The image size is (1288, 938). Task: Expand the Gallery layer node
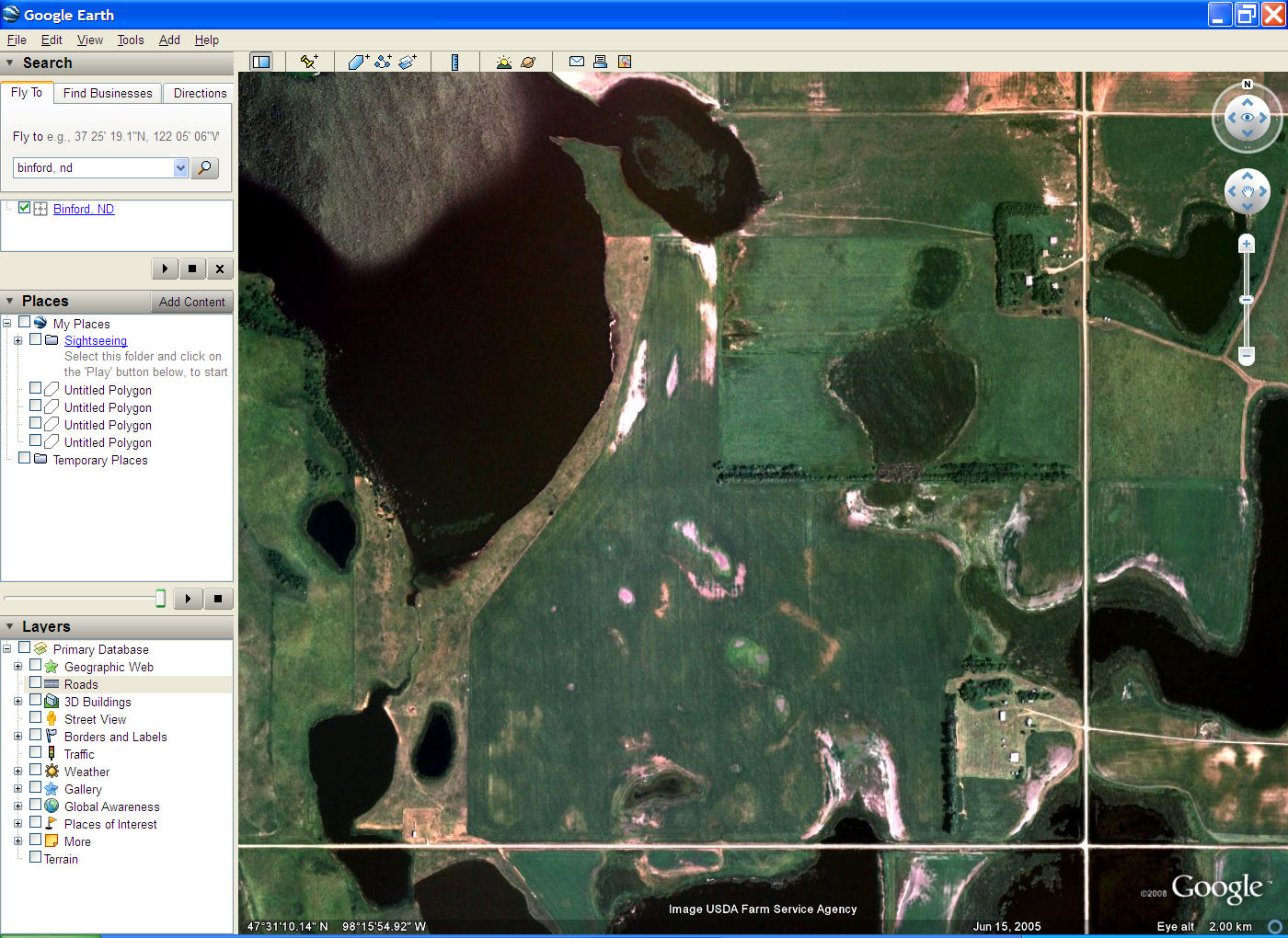[x=17, y=789]
